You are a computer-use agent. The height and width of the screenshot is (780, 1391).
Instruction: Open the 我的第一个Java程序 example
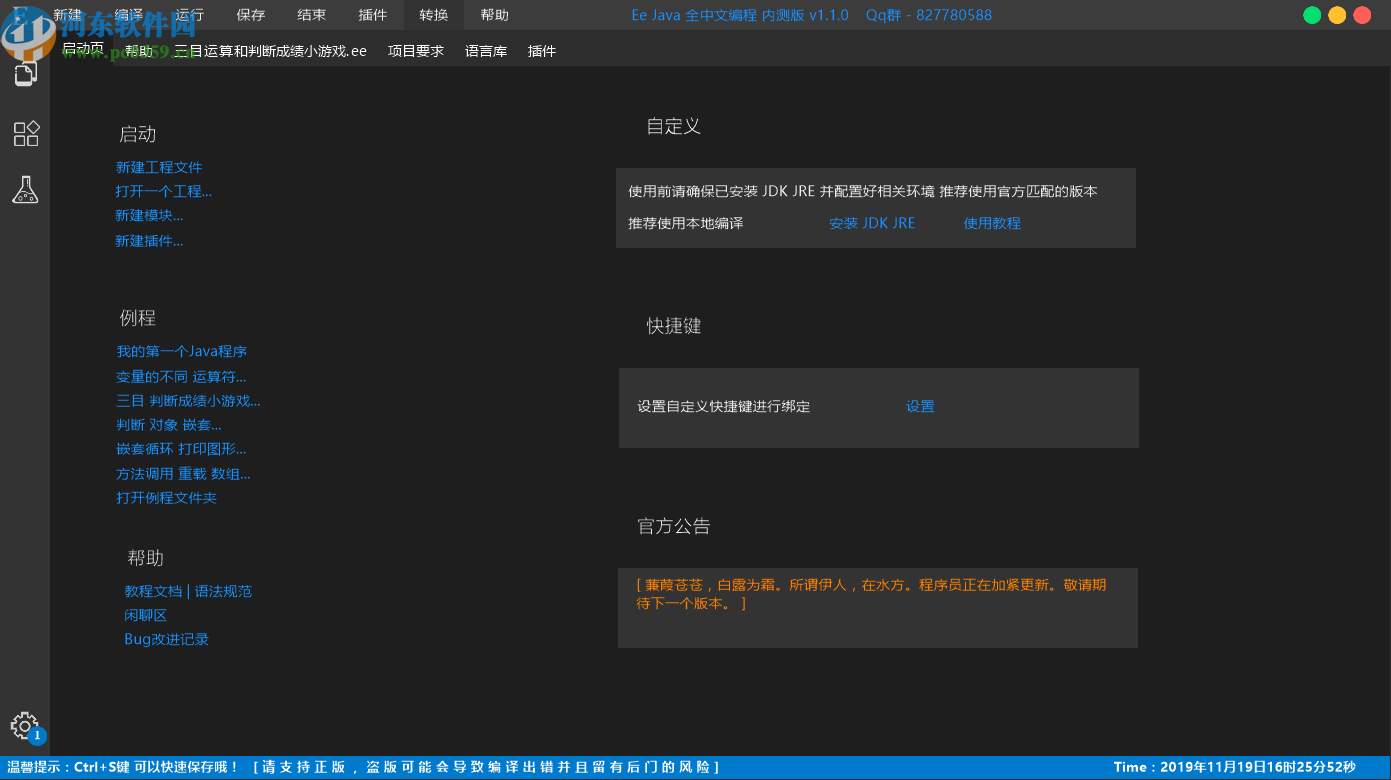pos(184,351)
